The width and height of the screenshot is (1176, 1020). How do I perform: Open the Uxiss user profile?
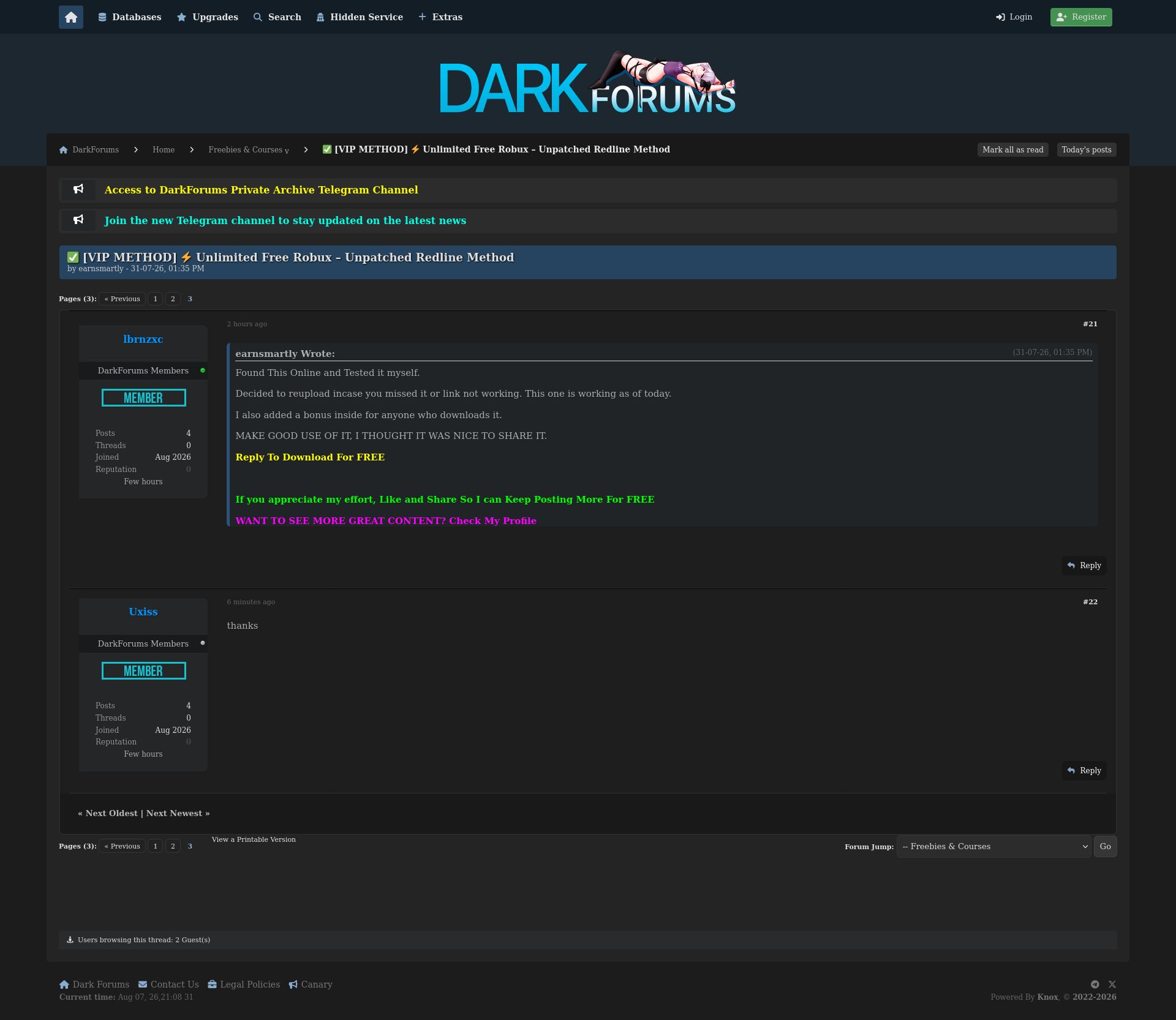tap(143, 612)
